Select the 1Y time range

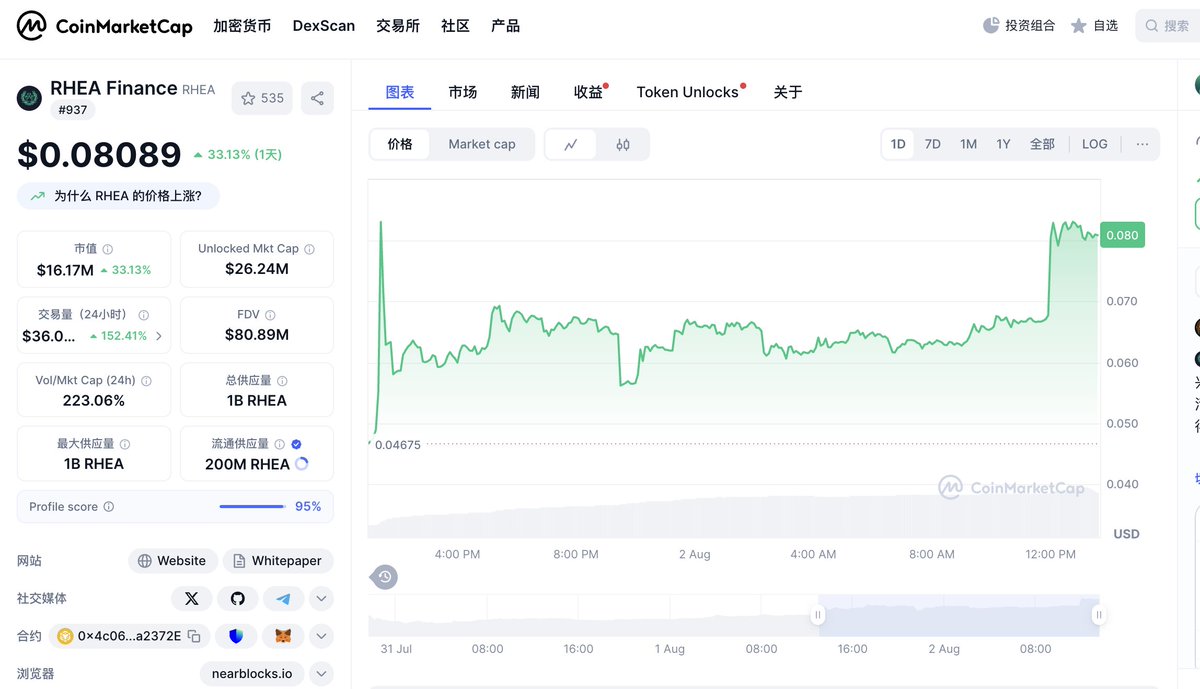pyautogui.click(x=1003, y=144)
